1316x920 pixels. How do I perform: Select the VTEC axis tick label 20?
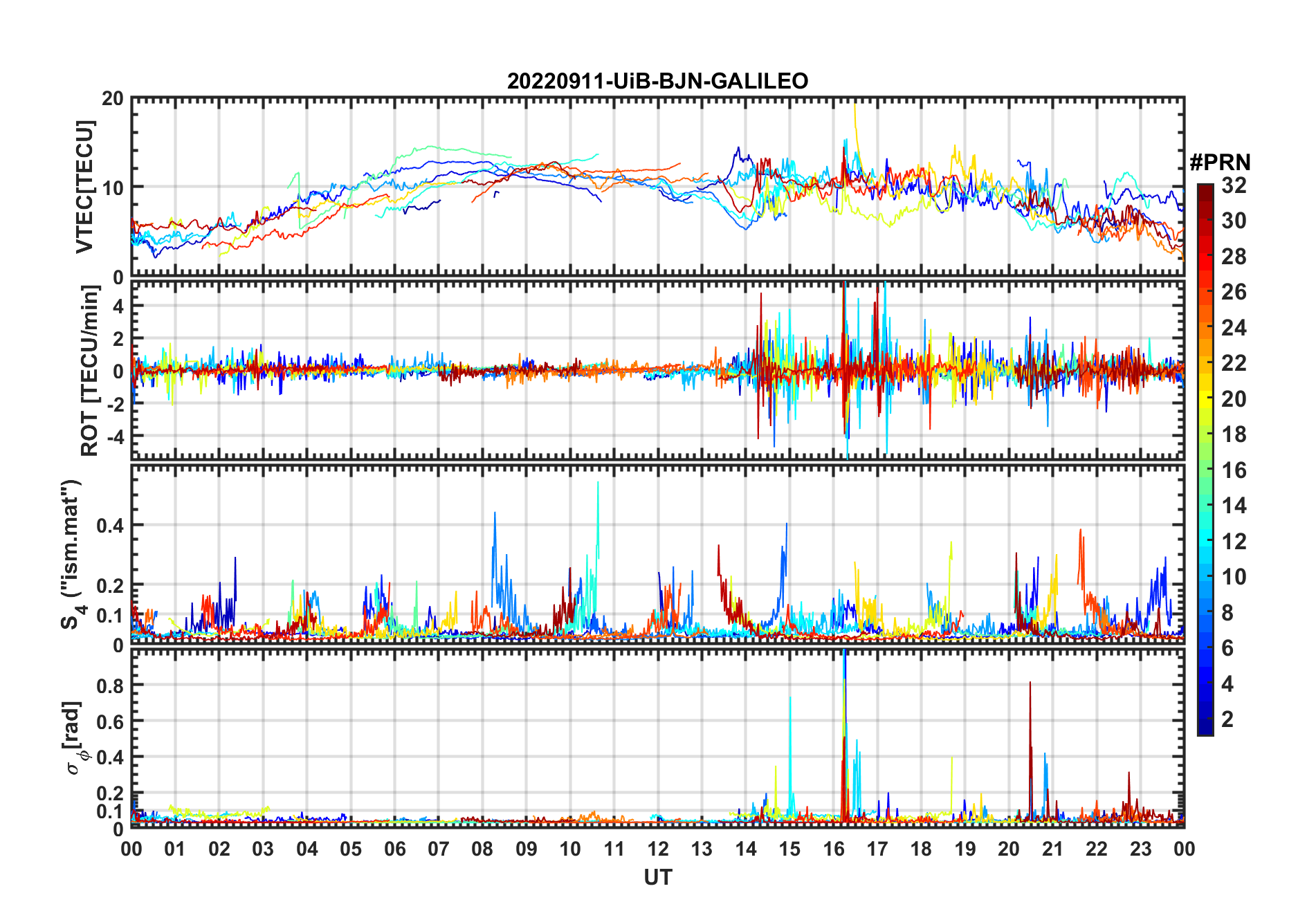113,98
